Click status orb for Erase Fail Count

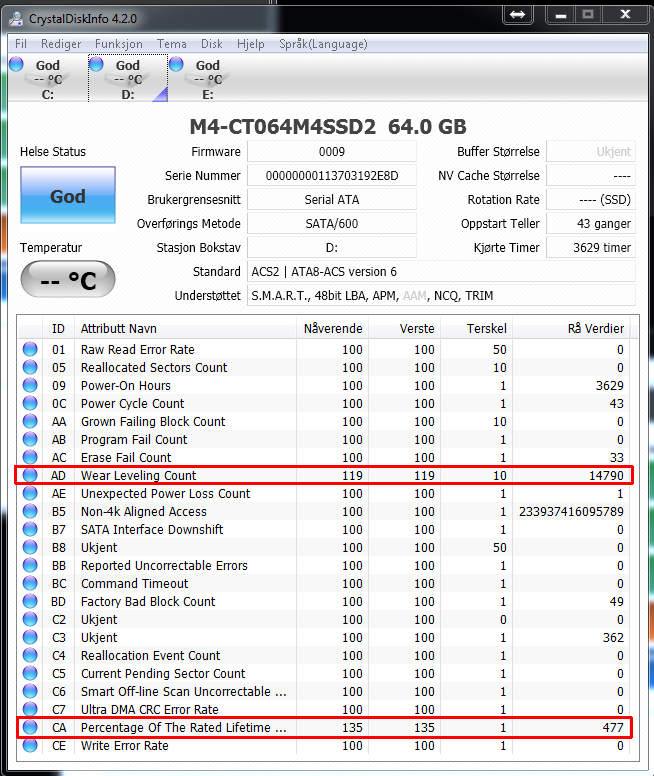(30, 457)
